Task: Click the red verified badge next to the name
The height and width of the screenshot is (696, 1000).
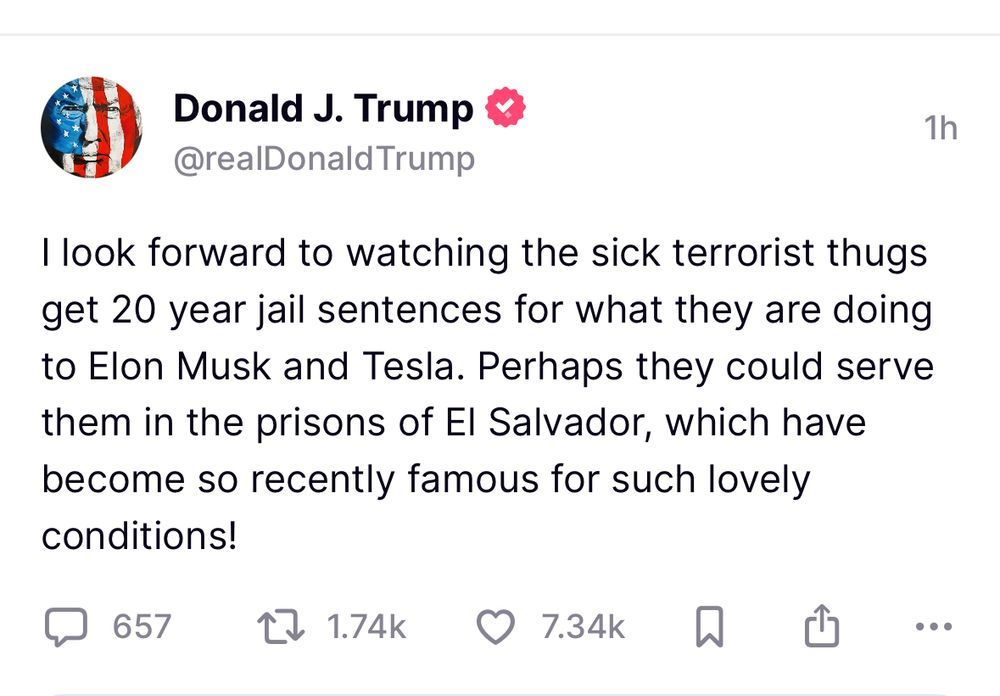Action: (x=507, y=106)
